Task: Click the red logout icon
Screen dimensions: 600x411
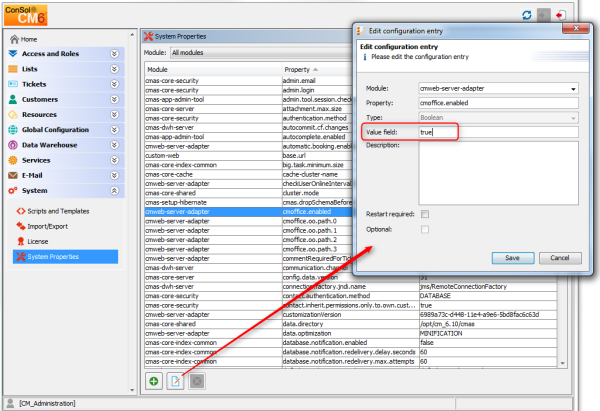Action: (560, 15)
